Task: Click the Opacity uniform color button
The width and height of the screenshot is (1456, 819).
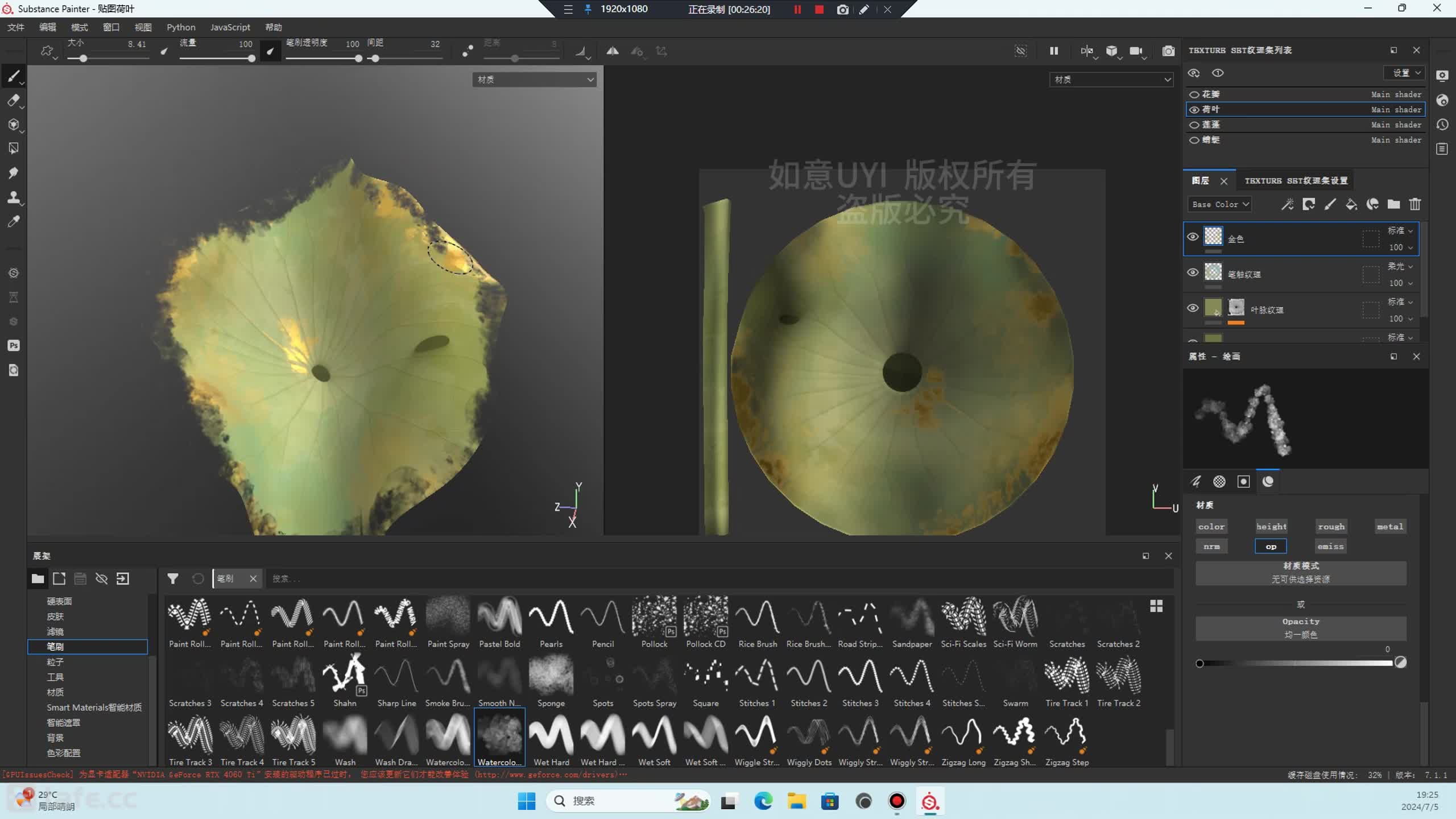Action: tap(1301, 628)
